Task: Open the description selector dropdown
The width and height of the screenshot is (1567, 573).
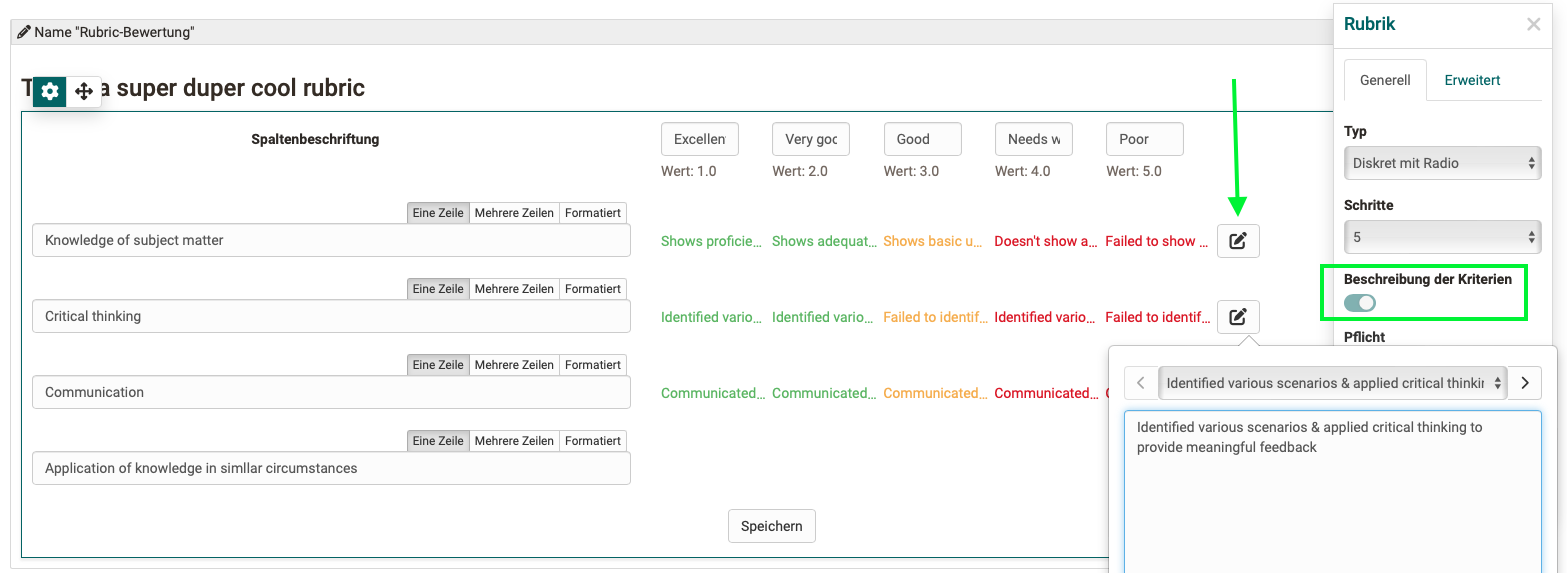Action: tap(1332, 383)
